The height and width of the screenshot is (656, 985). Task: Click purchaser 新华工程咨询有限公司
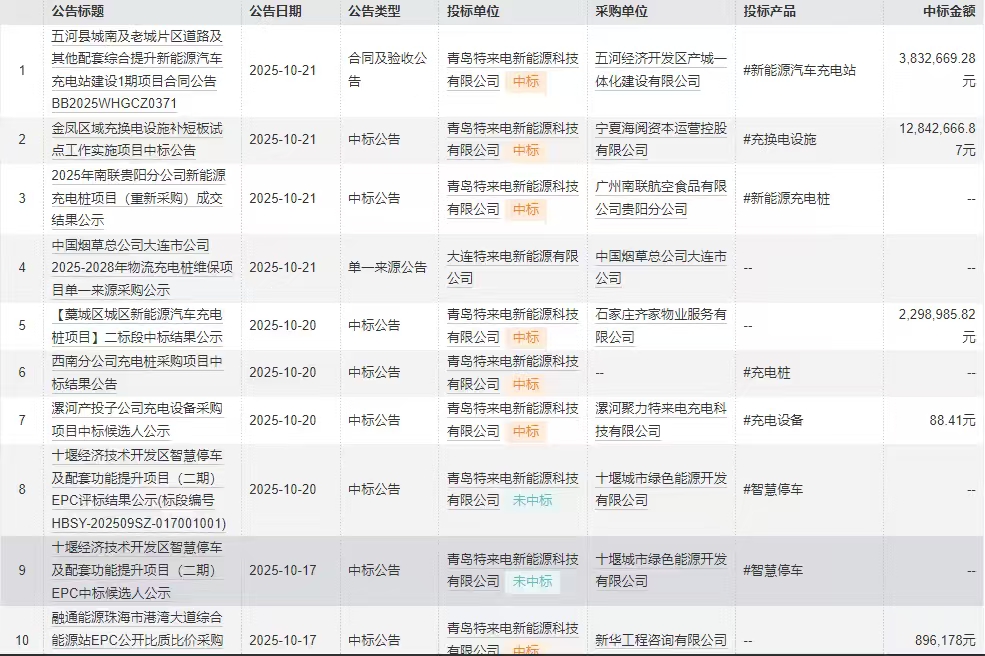pyautogui.click(x=661, y=640)
